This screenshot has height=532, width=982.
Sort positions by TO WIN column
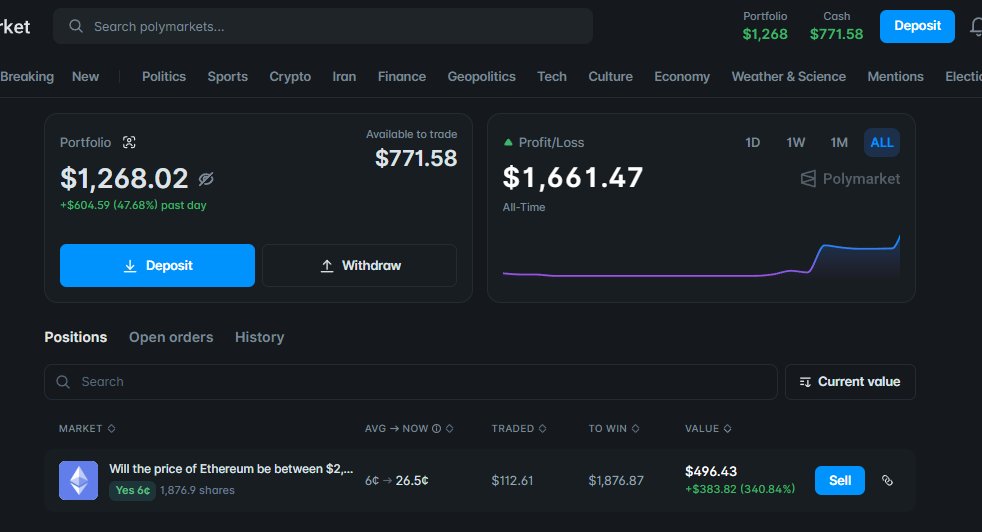pyautogui.click(x=614, y=429)
